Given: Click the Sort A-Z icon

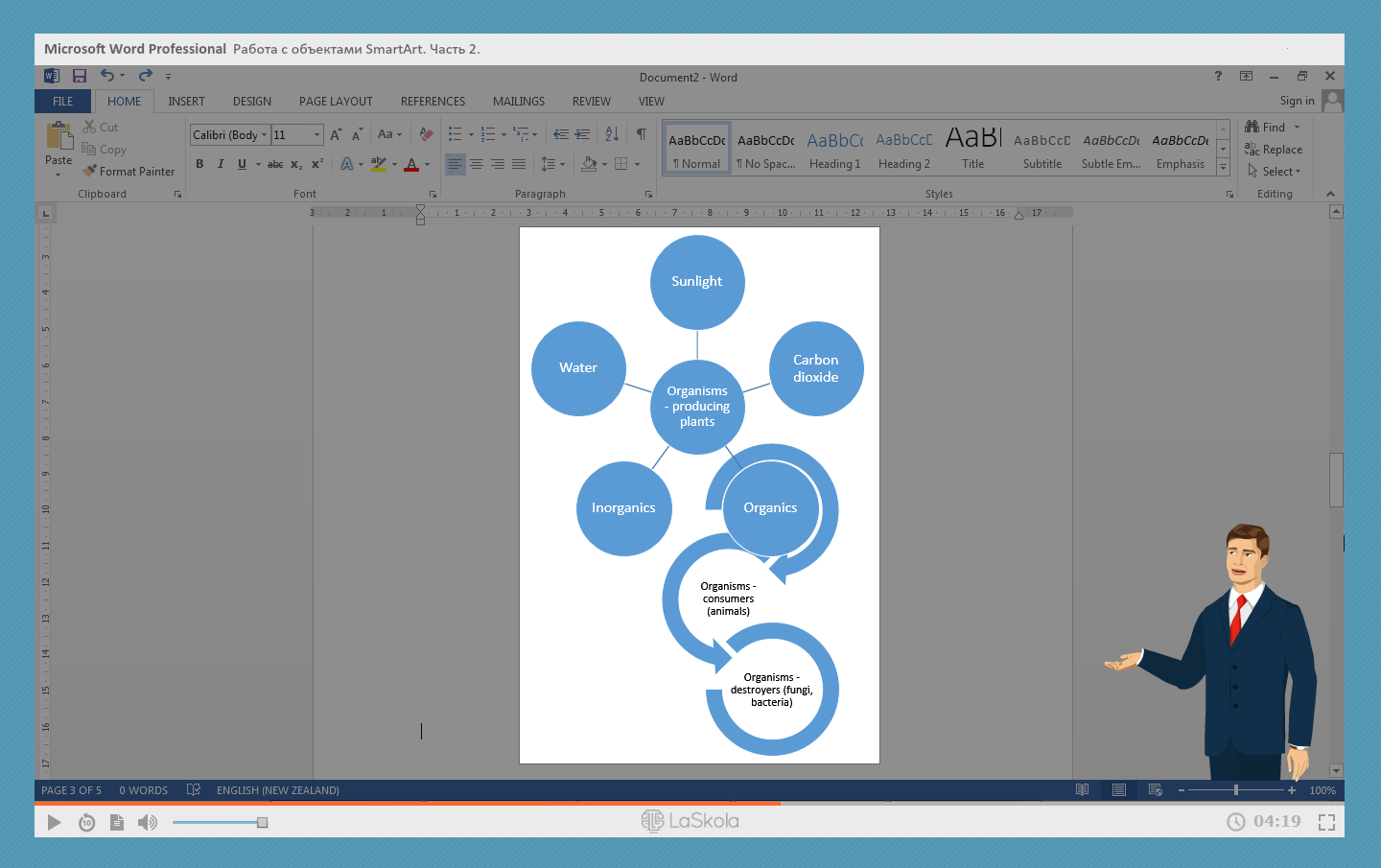Looking at the screenshot, I should [612, 135].
